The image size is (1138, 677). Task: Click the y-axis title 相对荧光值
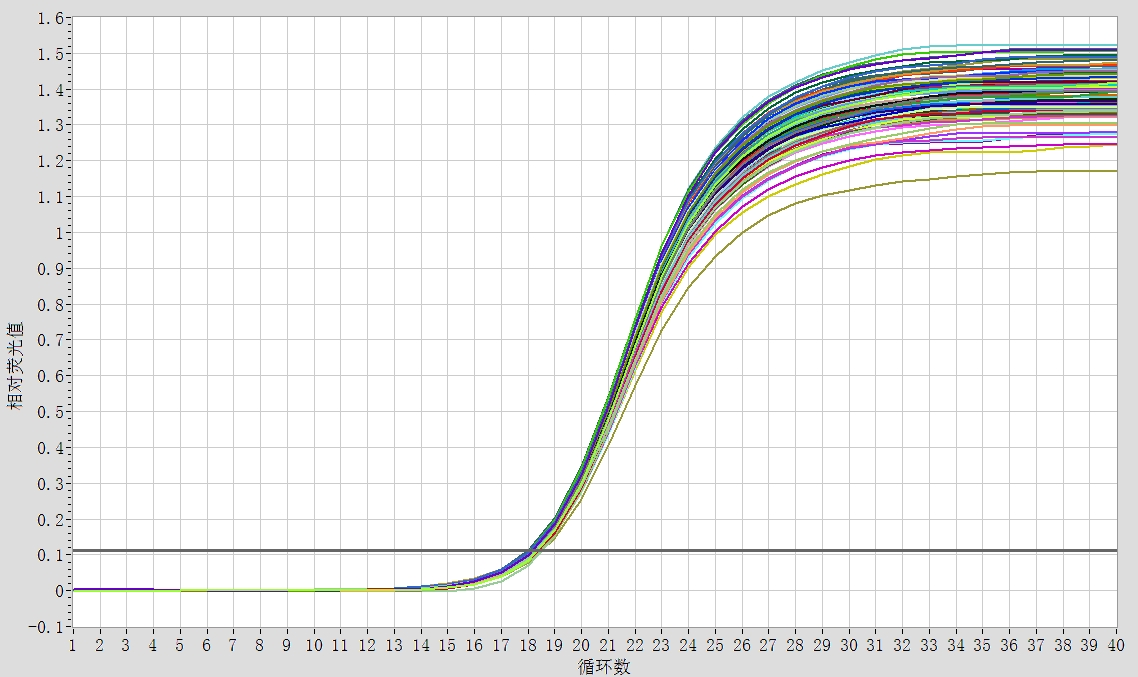coord(16,366)
